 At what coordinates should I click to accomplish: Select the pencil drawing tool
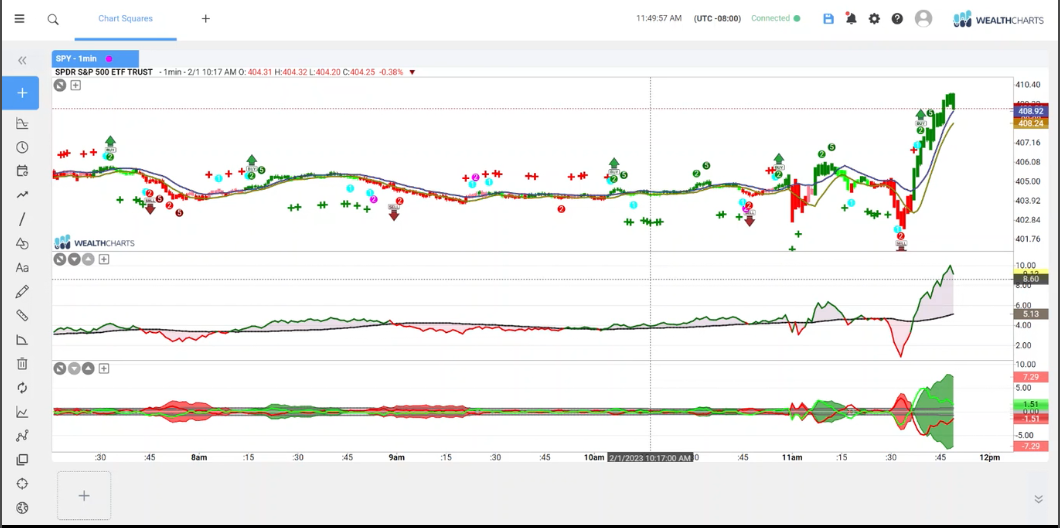(x=22, y=291)
